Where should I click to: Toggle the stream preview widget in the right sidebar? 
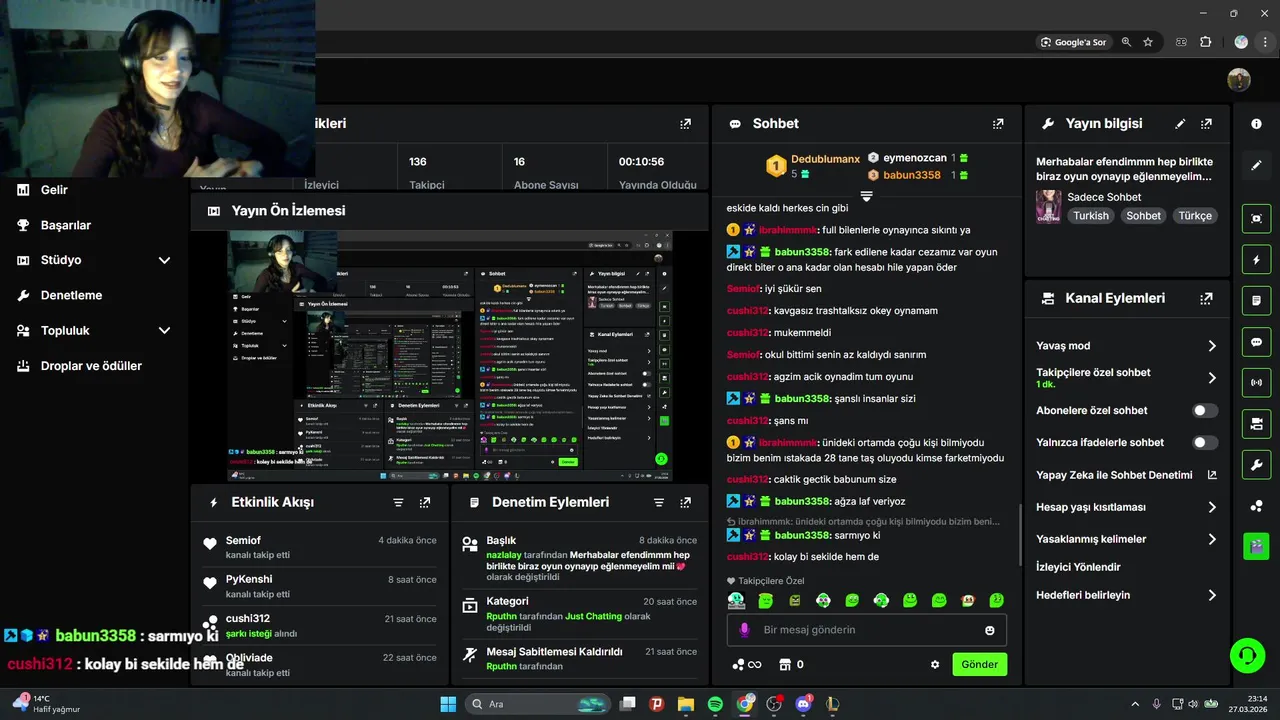point(1256,218)
